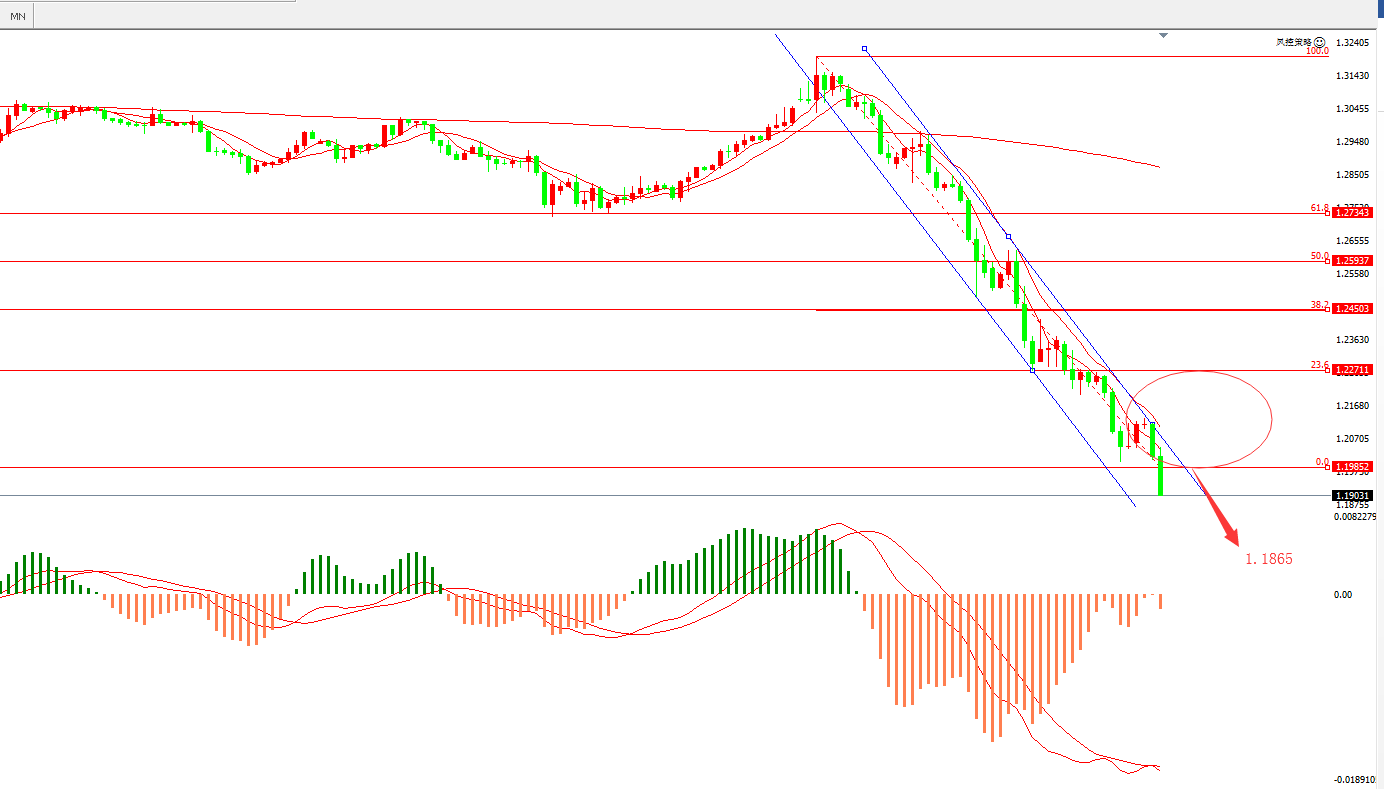
Task: Click the 1.25937 Fibonacci price label
Action: coord(1351,261)
